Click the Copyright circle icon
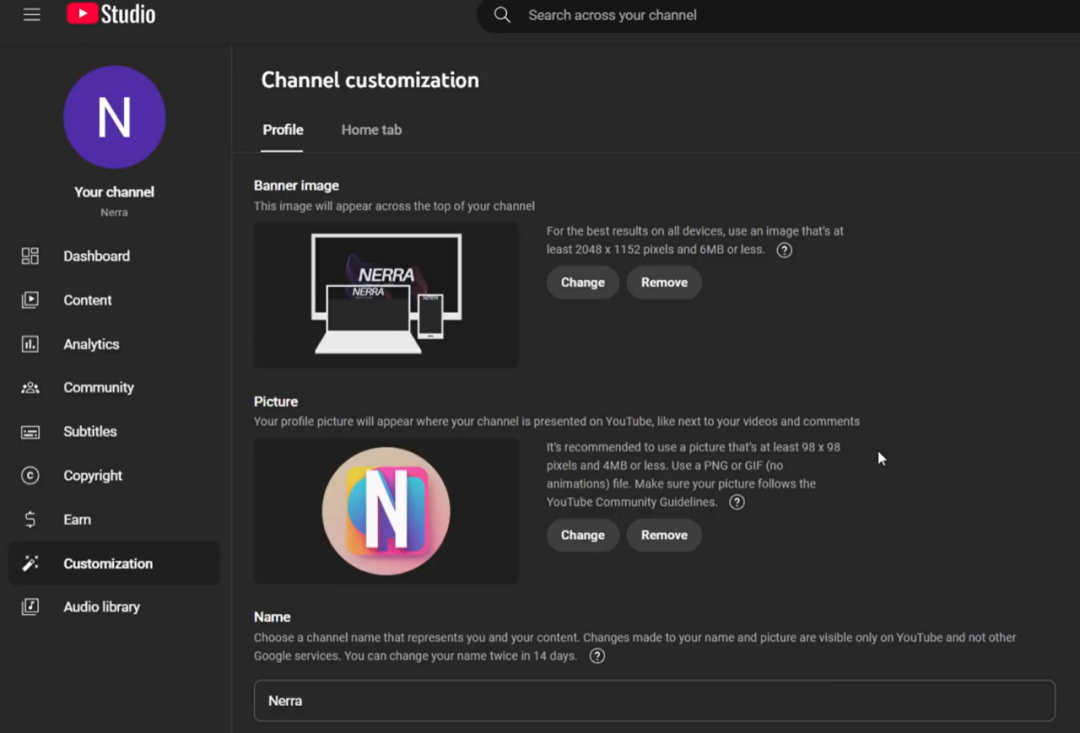The width and height of the screenshot is (1080, 733). 30,475
